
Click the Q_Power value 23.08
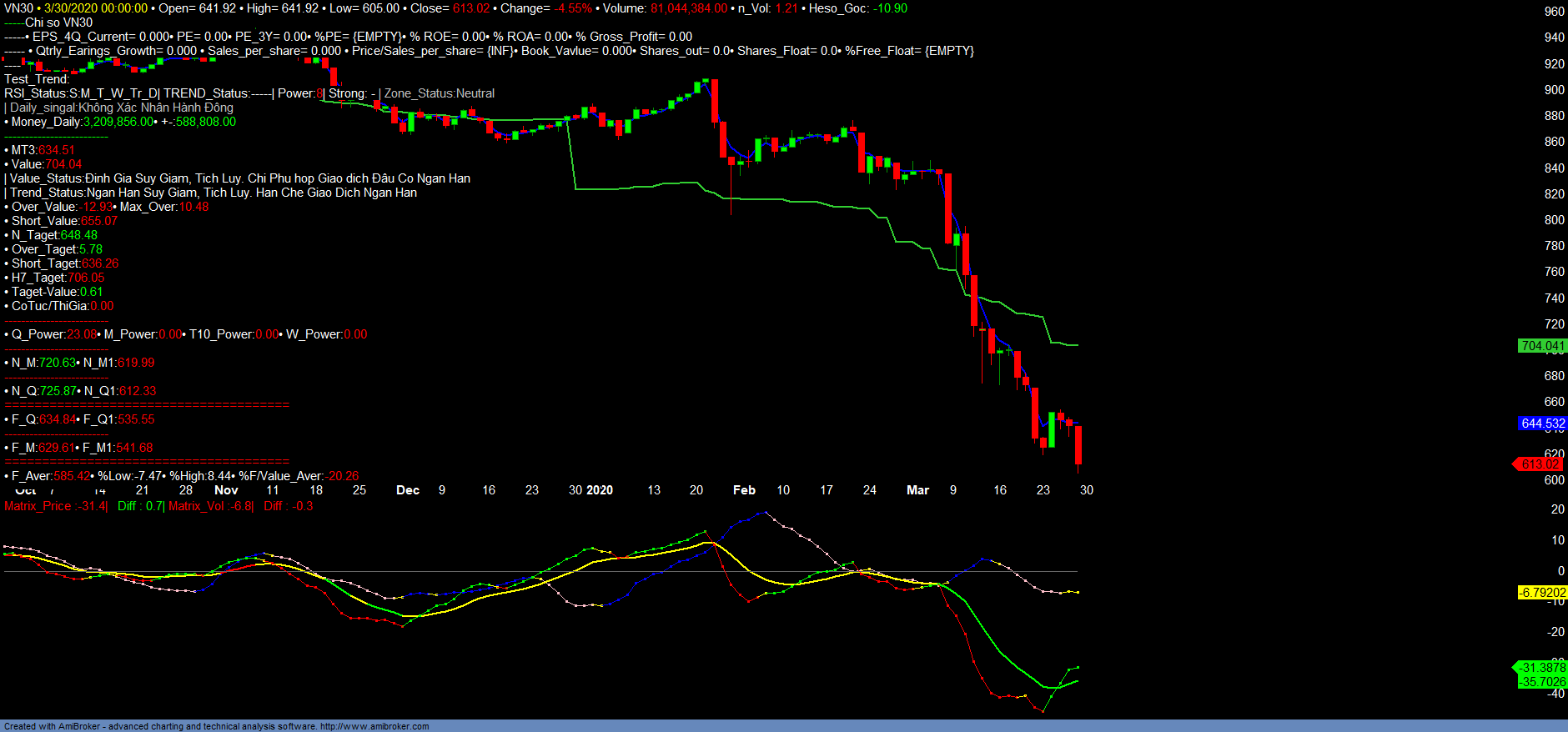82,334
